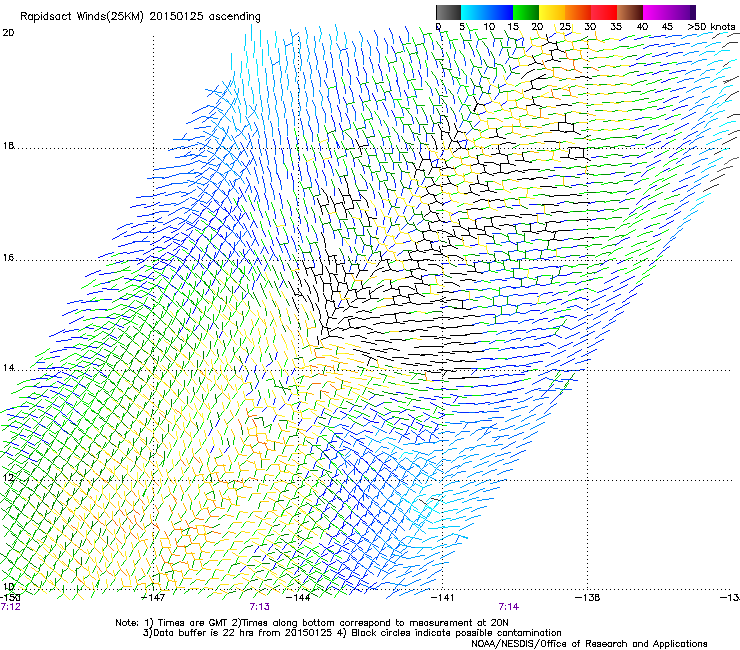The width and height of the screenshot is (740, 650).
Task: Choose the red 30-35 knots legend color
Action: click(x=604, y=12)
